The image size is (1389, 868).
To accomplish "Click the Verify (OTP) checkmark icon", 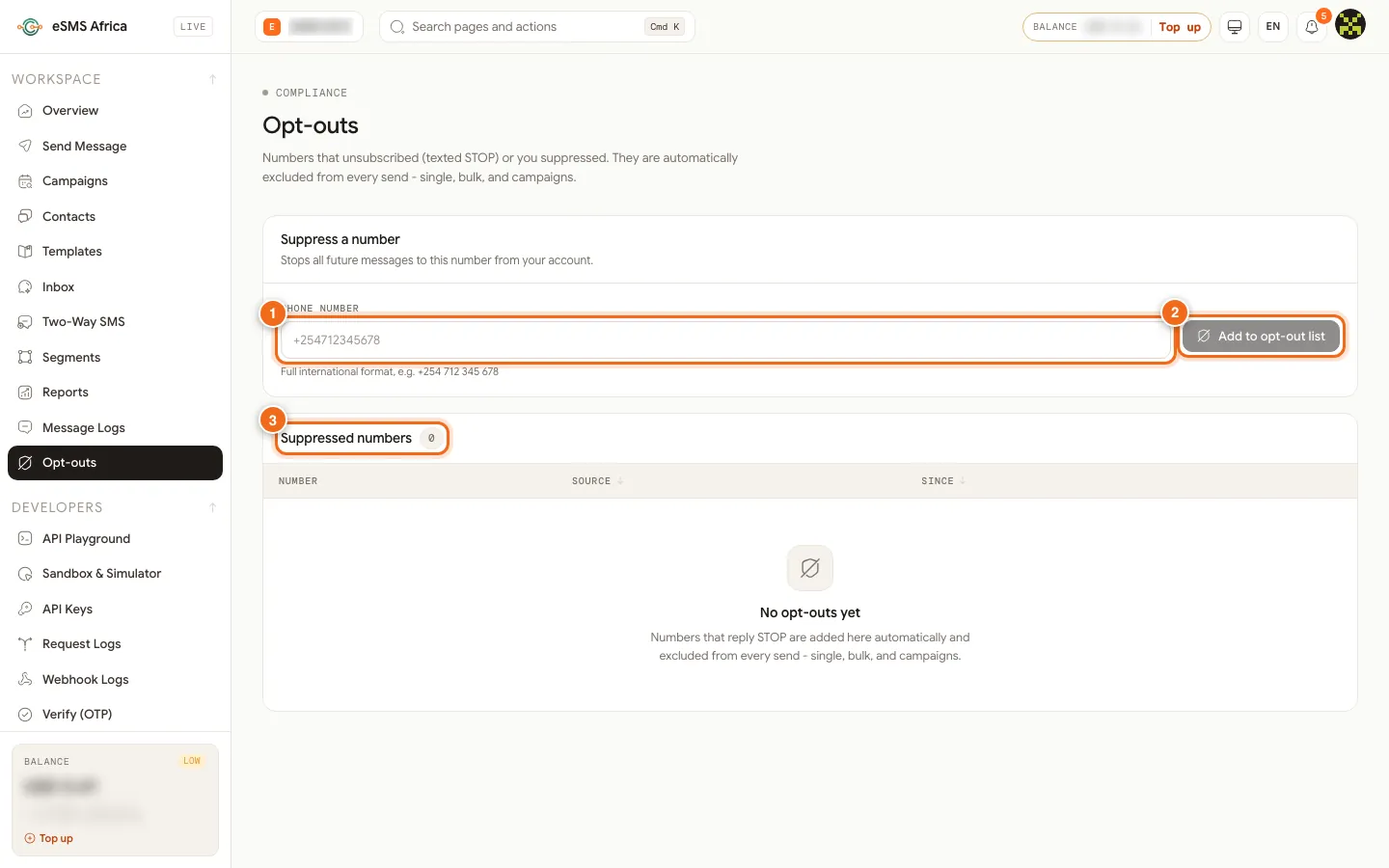I will pos(25,715).
